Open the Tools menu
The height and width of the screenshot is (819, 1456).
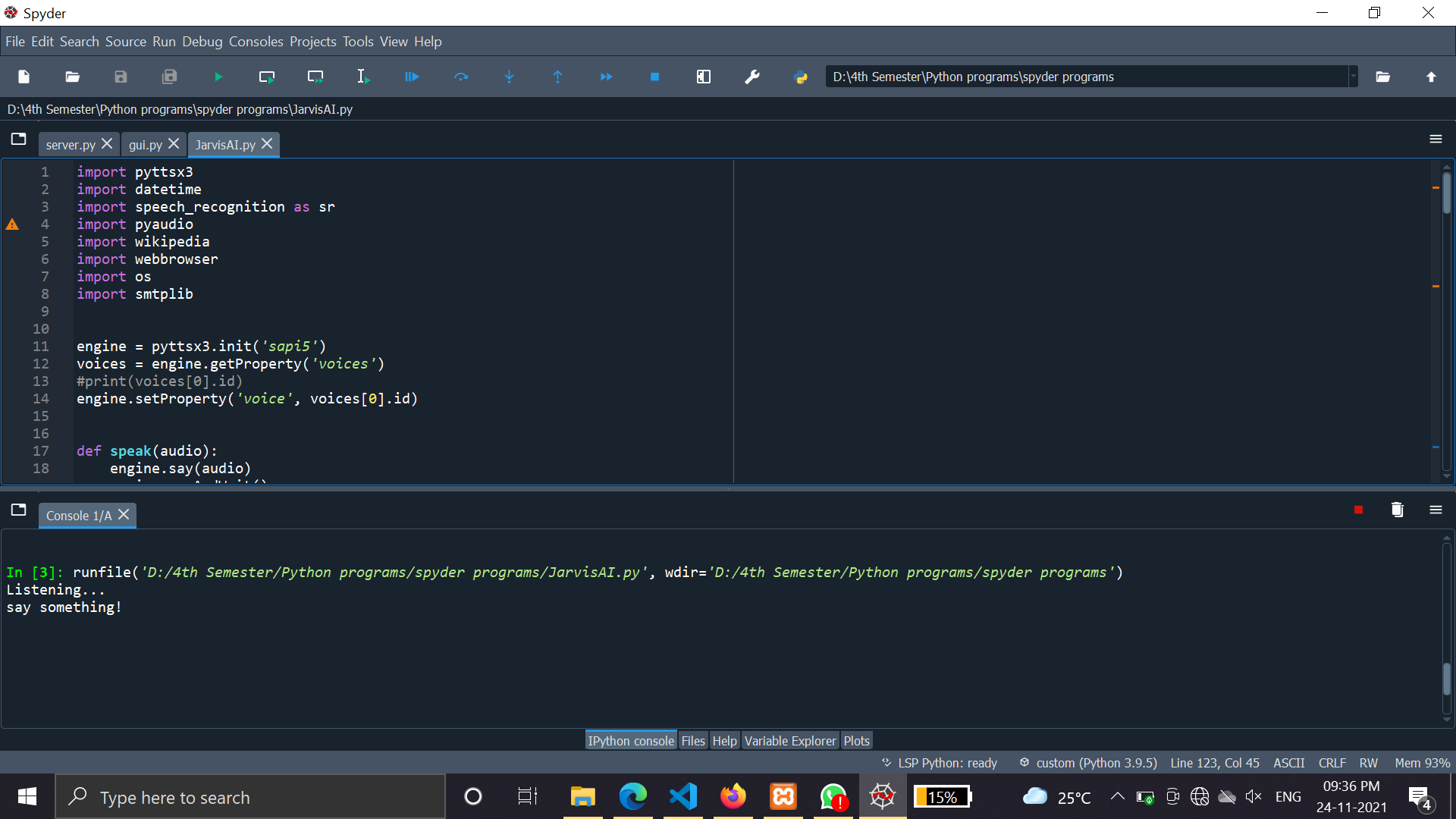pyautogui.click(x=358, y=42)
